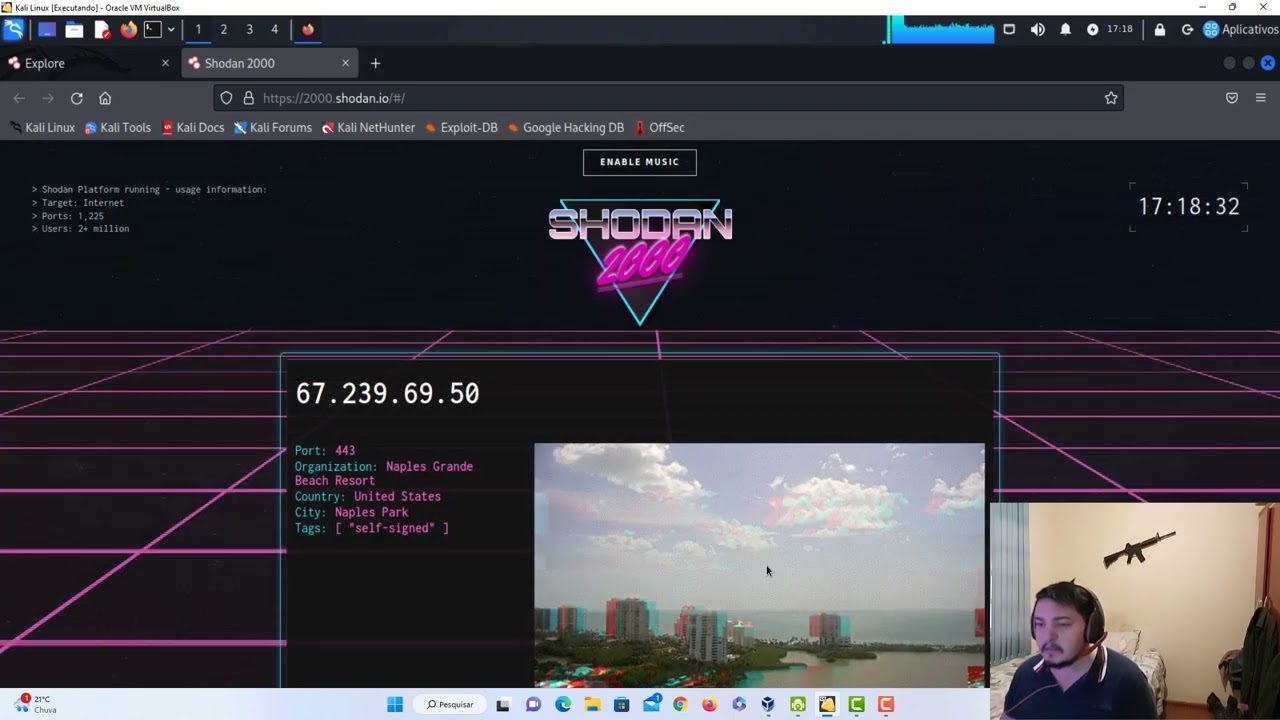Open Microsoft Edge from taskbar
The width and height of the screenshot is (1280, 720).
coord(563,705)
